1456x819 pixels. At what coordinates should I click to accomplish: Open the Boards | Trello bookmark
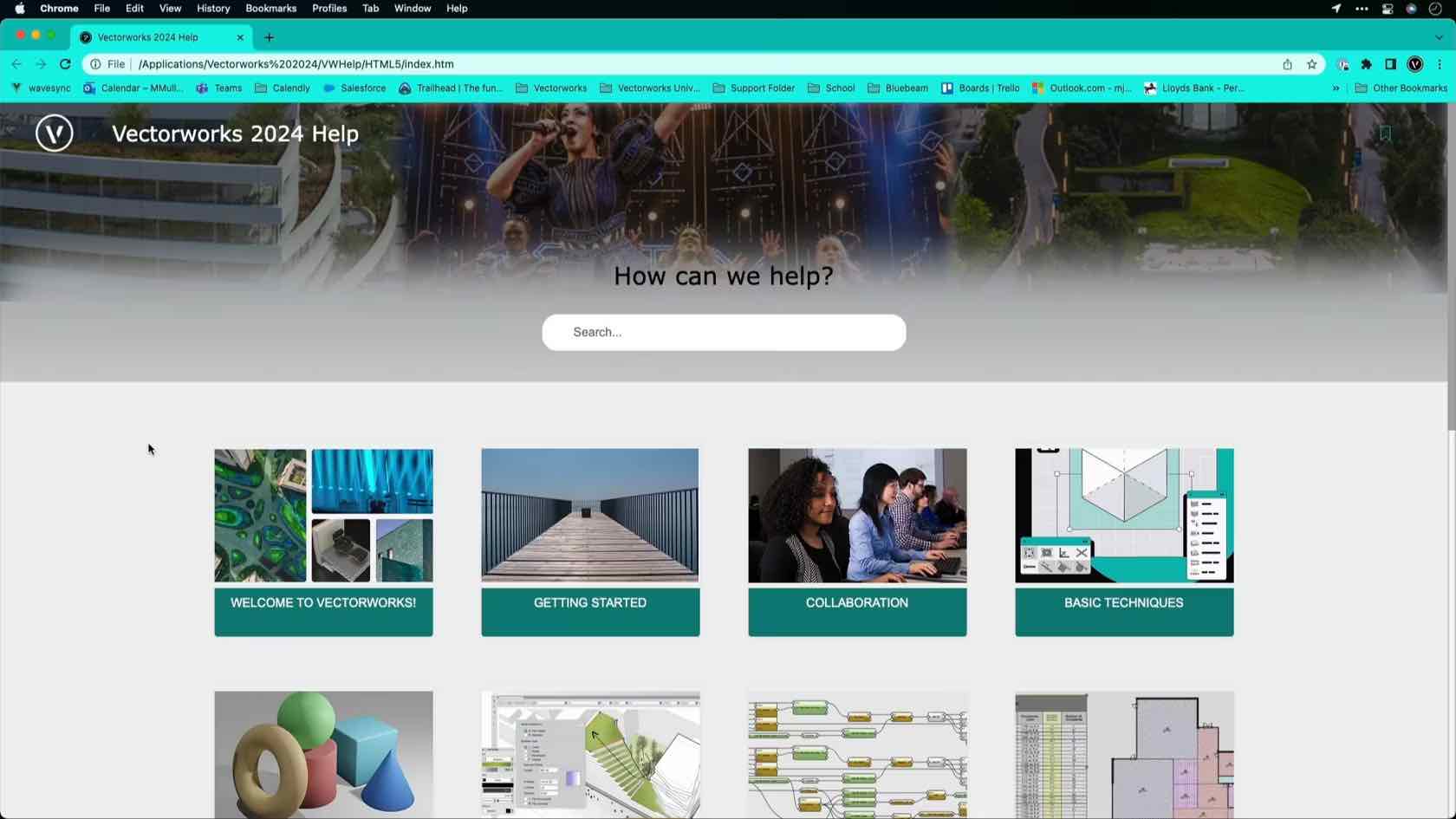(980, 88)
